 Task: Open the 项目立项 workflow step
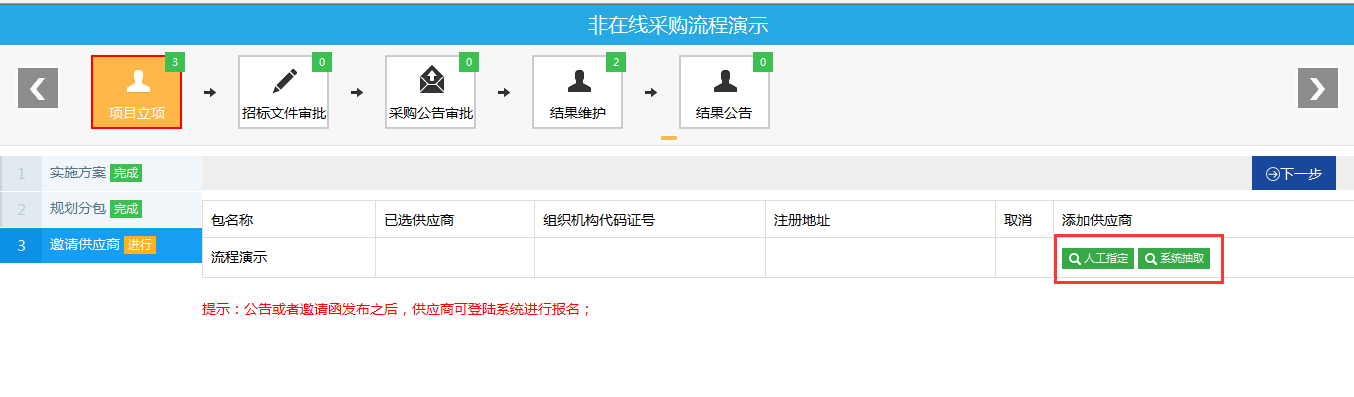pos(137,92)
